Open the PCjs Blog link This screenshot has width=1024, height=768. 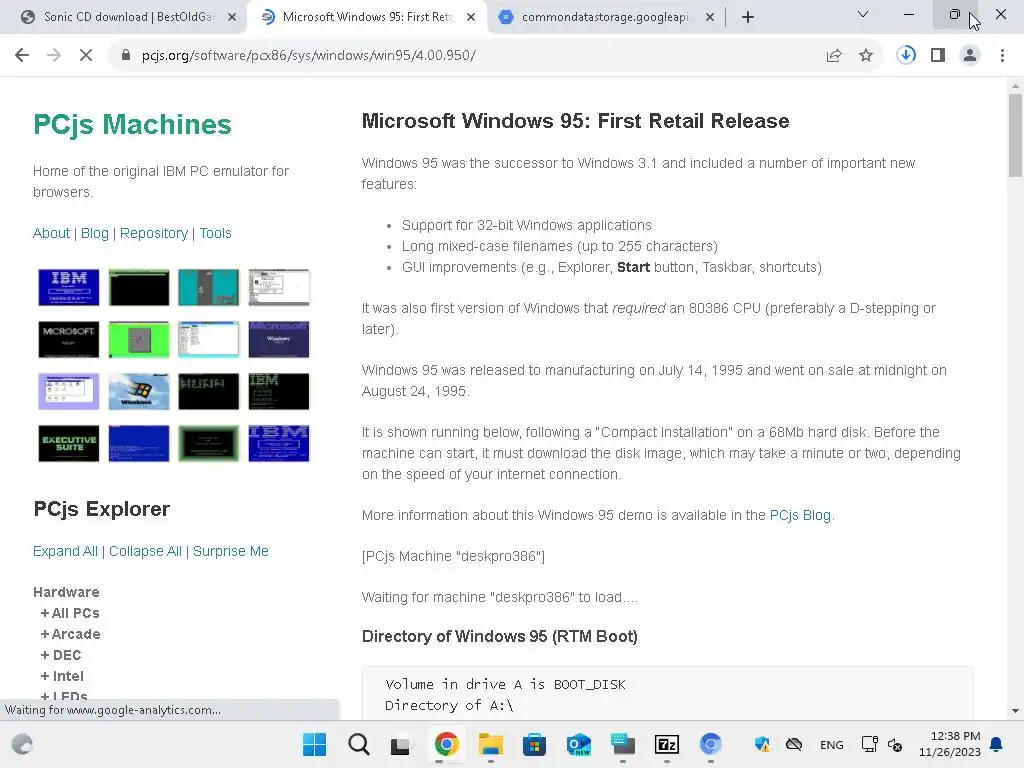tap(800, 515)
